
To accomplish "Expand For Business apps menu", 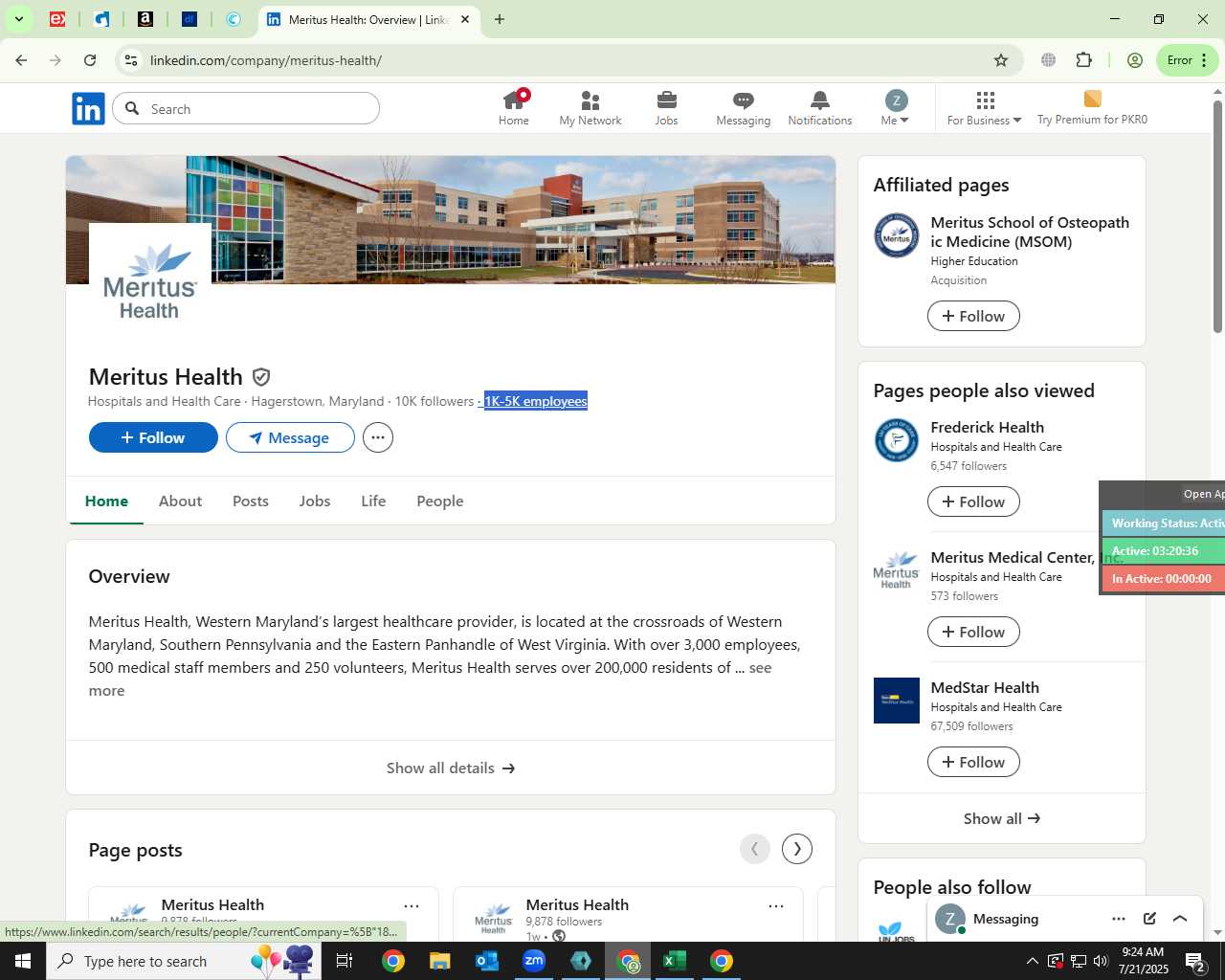I will [985, 108].
